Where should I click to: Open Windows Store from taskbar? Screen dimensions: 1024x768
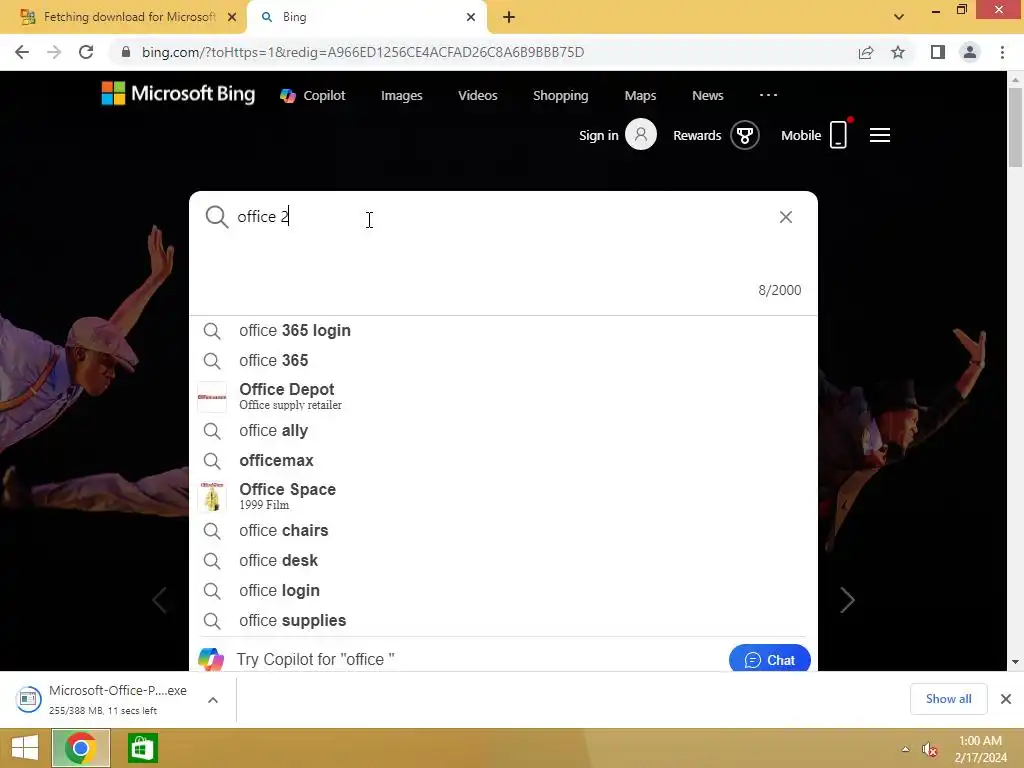coord(142,748)
